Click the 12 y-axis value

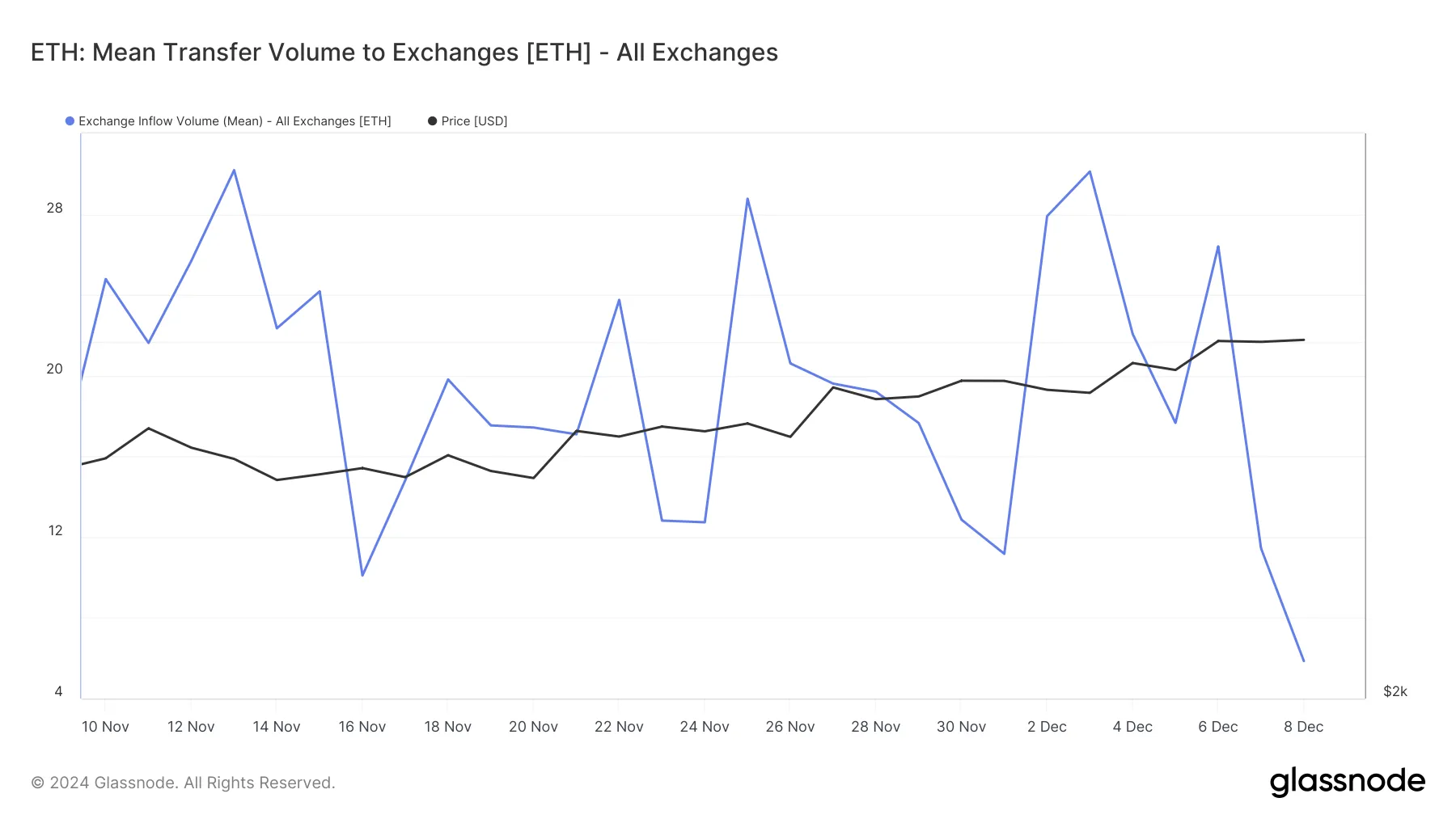[x=55, y=530]
